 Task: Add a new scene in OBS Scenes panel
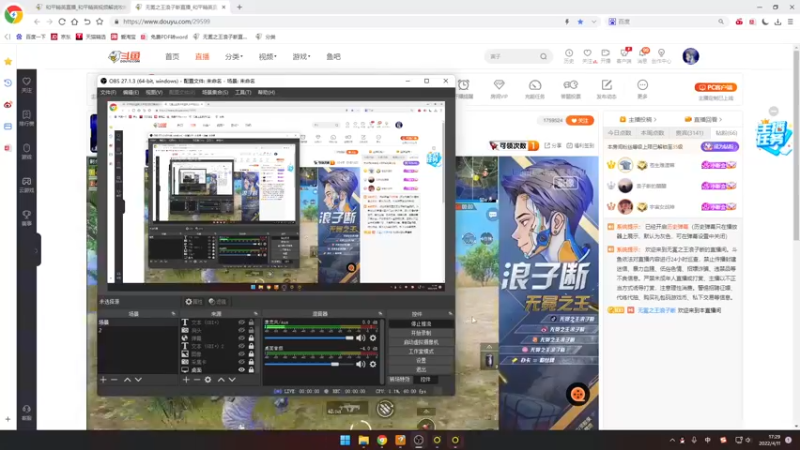coord(103,380)
